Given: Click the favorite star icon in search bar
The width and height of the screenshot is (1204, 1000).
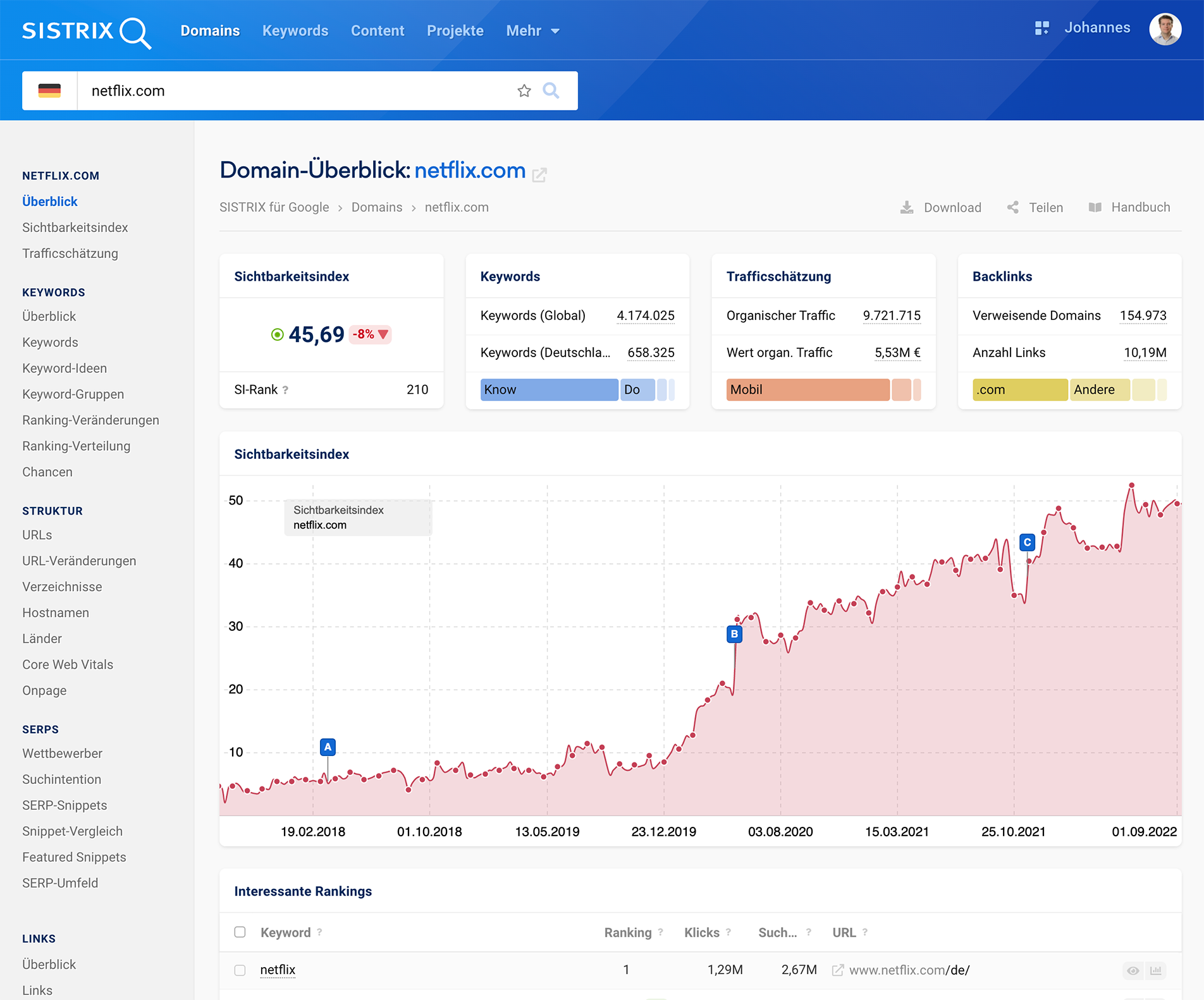Looking at the screenshot, I should coord(524,91).
